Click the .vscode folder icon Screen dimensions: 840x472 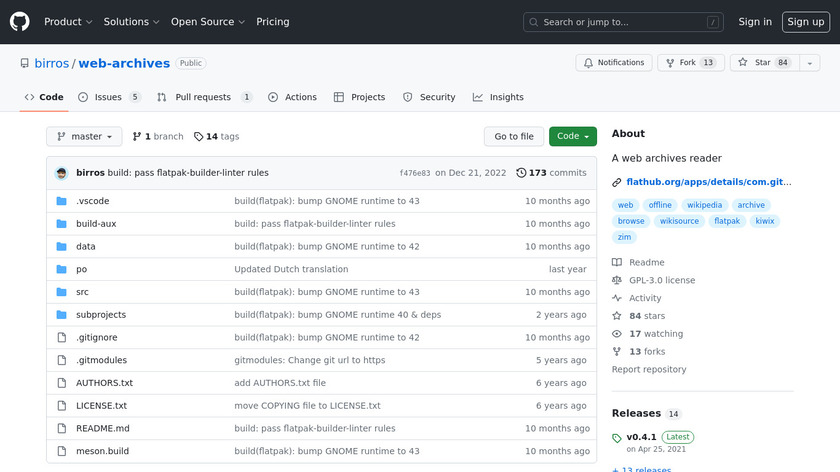tap(62, 201)
